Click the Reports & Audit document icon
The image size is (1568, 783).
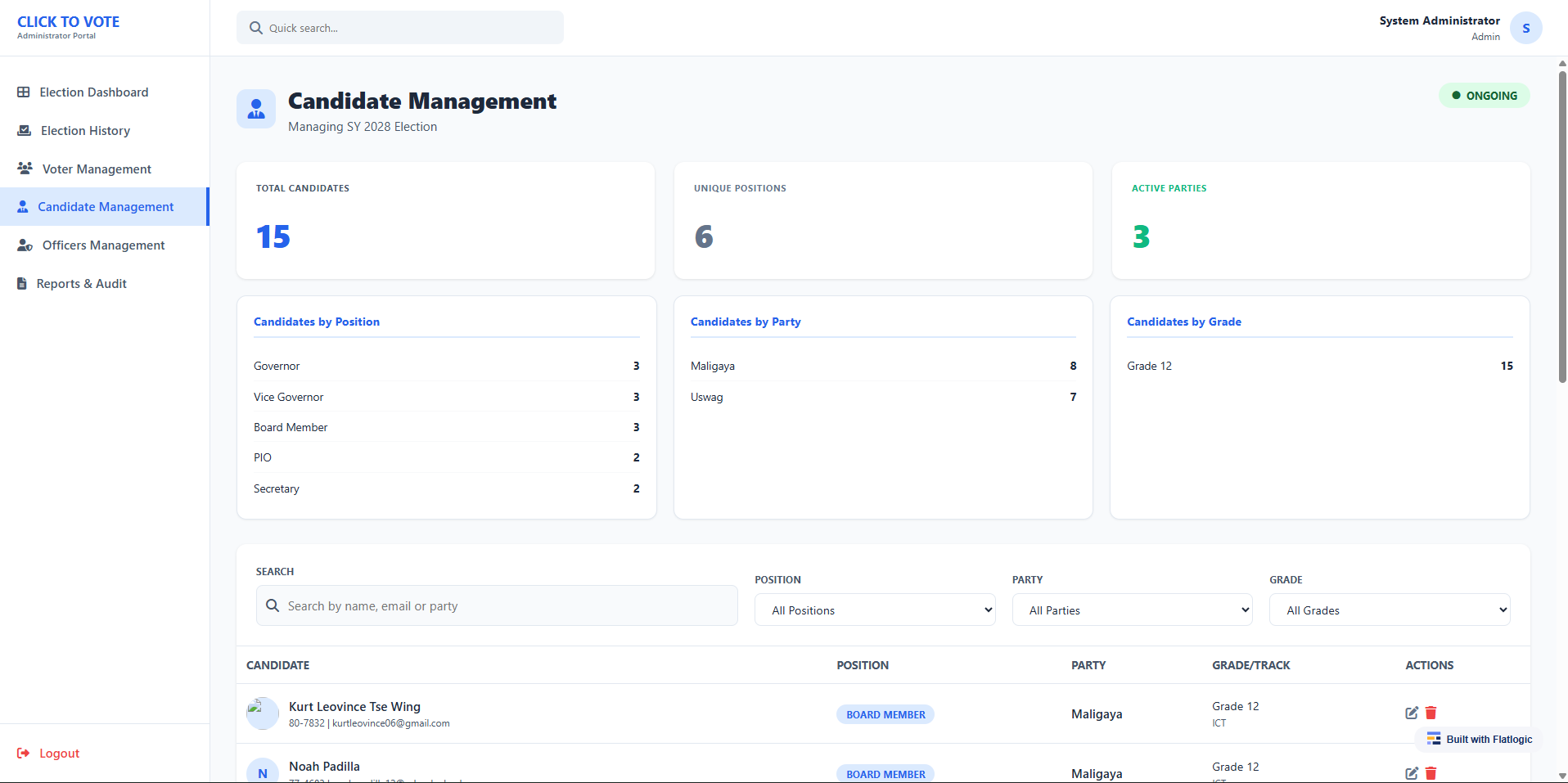pyautogui.click(x=22, y=284)
